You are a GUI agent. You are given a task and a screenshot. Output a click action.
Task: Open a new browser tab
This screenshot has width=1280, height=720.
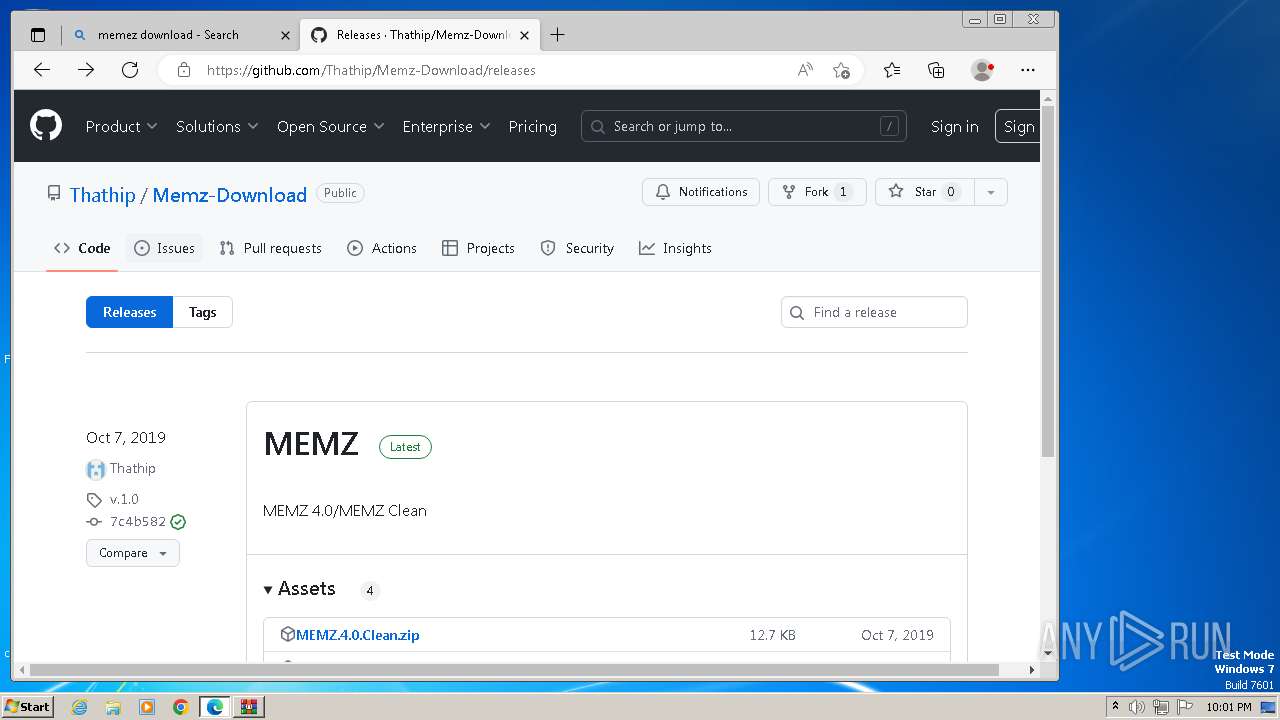[557, 35]
